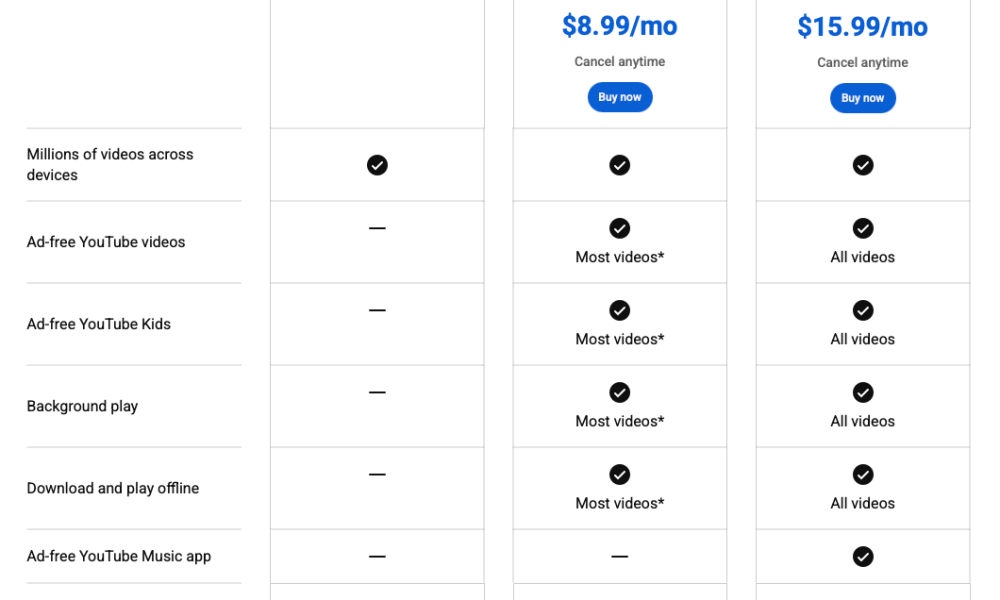Image resolution: width=1000 pixels, height=600 pixels.
Task: Select the Ad-free YouTube Kids feature label
Action: tap(99, 324)
